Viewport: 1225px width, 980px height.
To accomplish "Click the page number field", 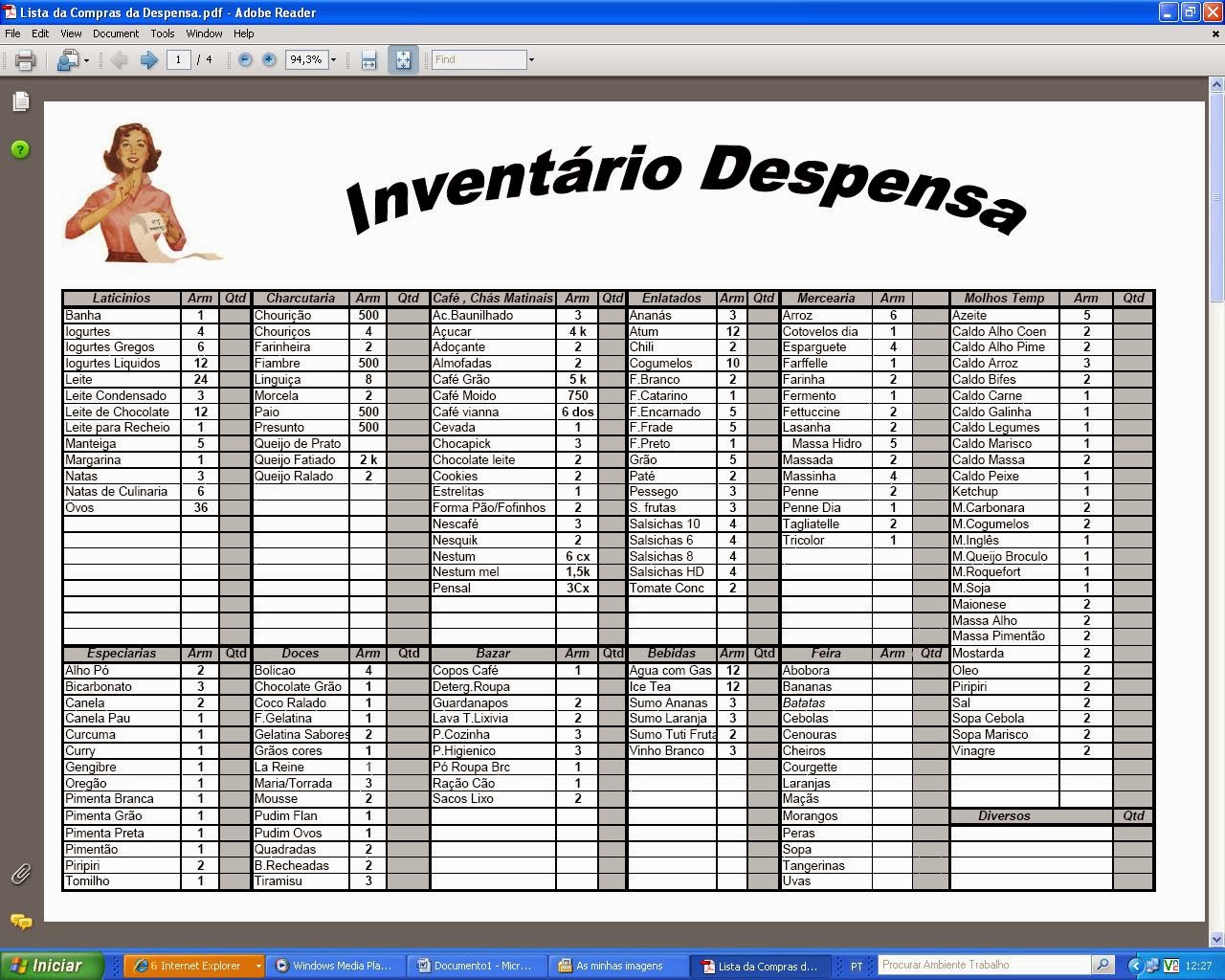I will click(178, 59).
